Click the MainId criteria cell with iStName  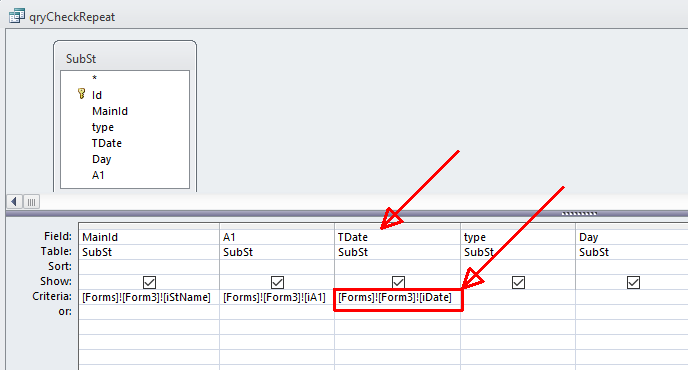[149, 298]
